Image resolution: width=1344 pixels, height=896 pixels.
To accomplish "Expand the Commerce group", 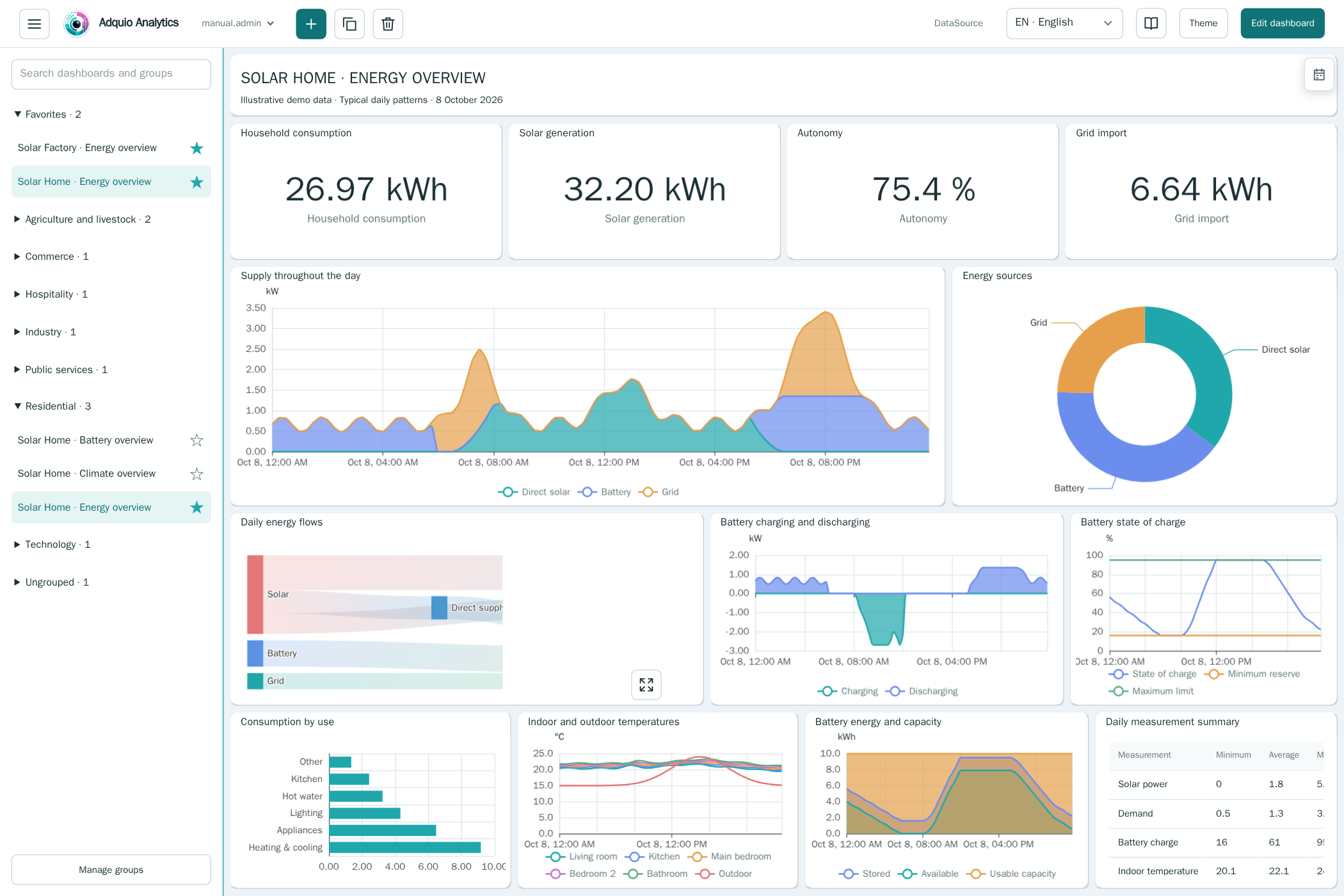I will point(52,256).
